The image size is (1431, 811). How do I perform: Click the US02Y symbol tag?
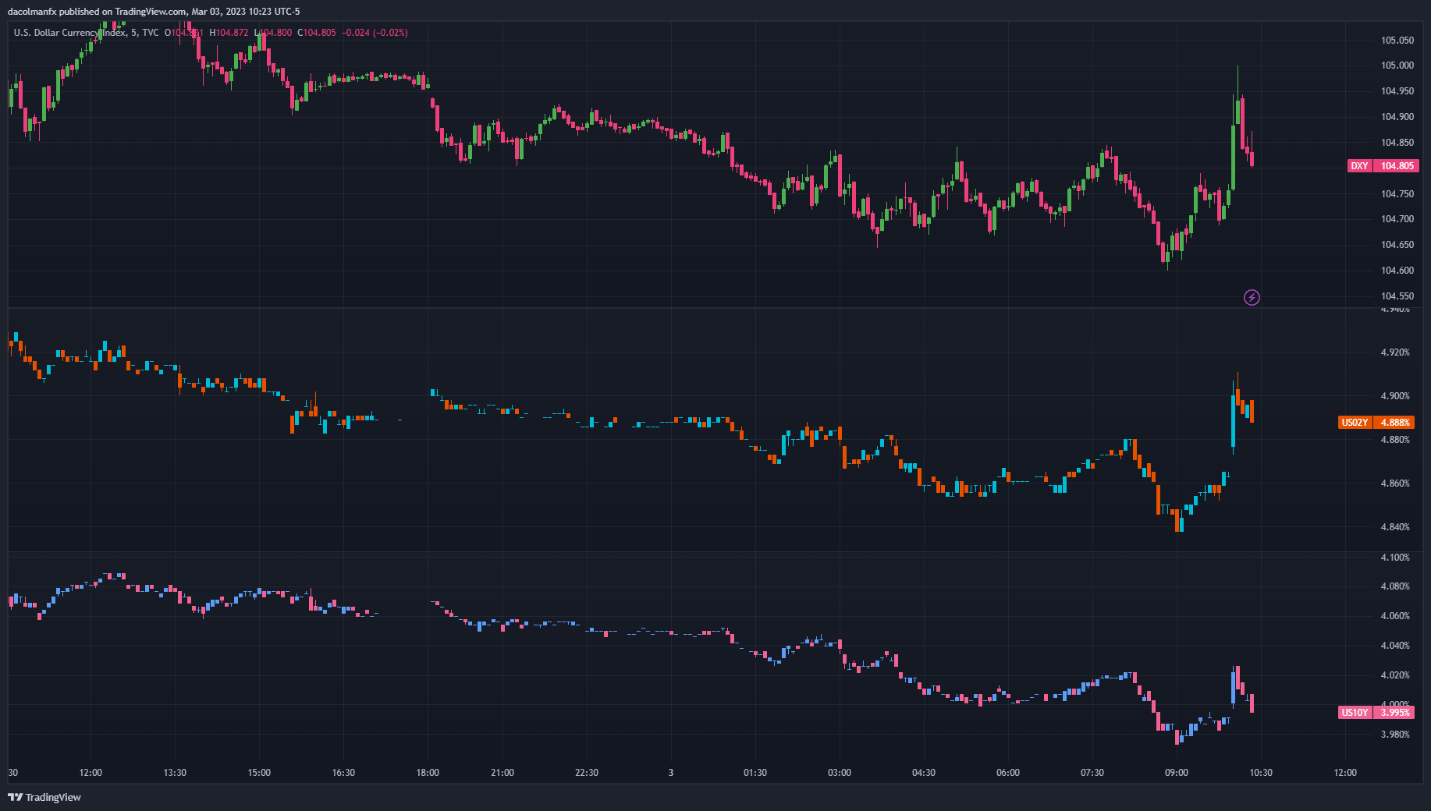pos(1354,422)
